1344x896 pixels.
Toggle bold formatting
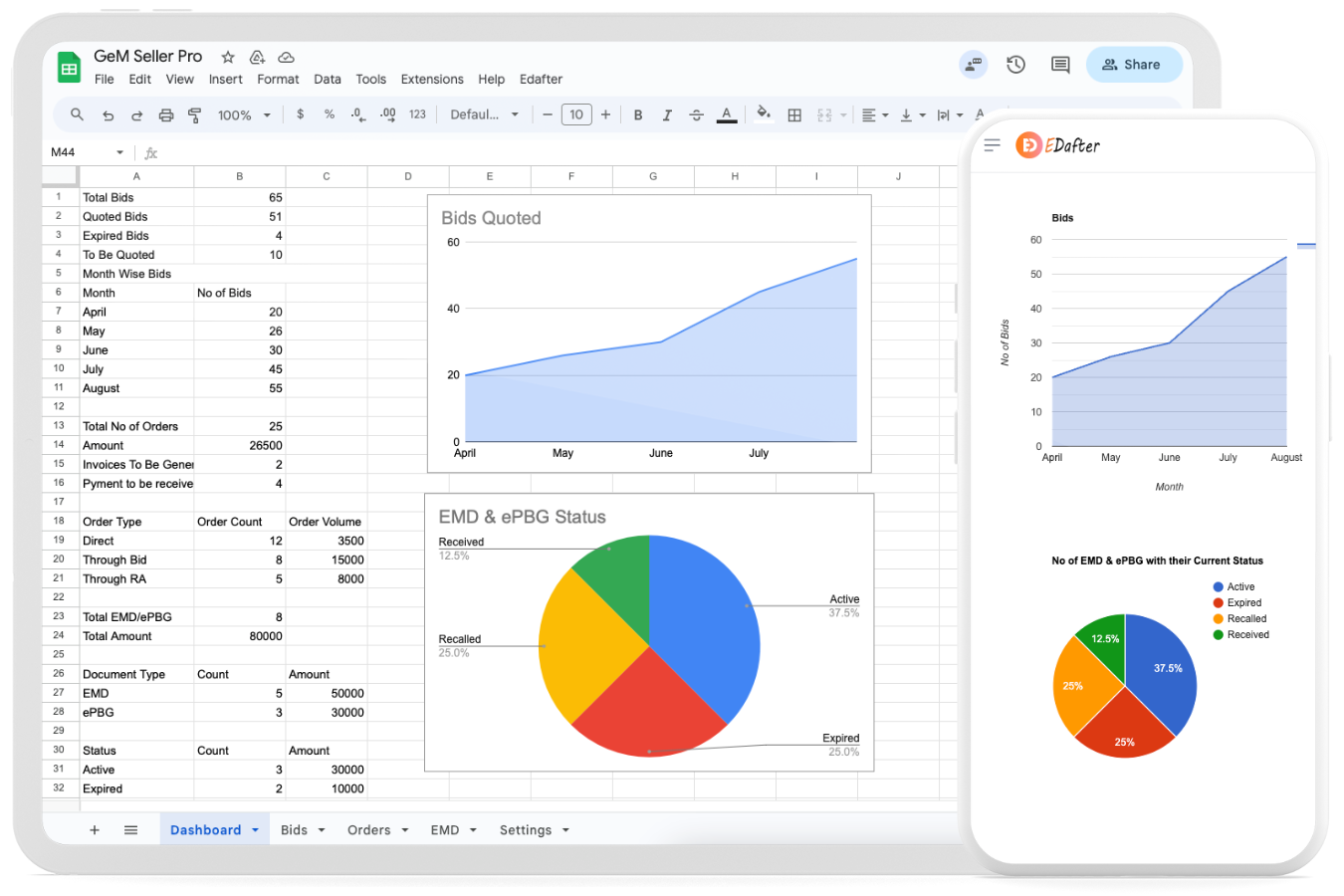tap(638, 115)
